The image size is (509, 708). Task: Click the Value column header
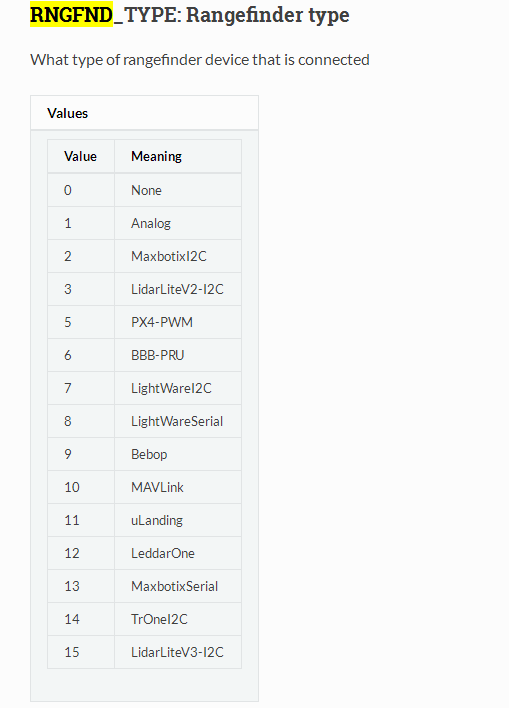[x=80, y=156]
